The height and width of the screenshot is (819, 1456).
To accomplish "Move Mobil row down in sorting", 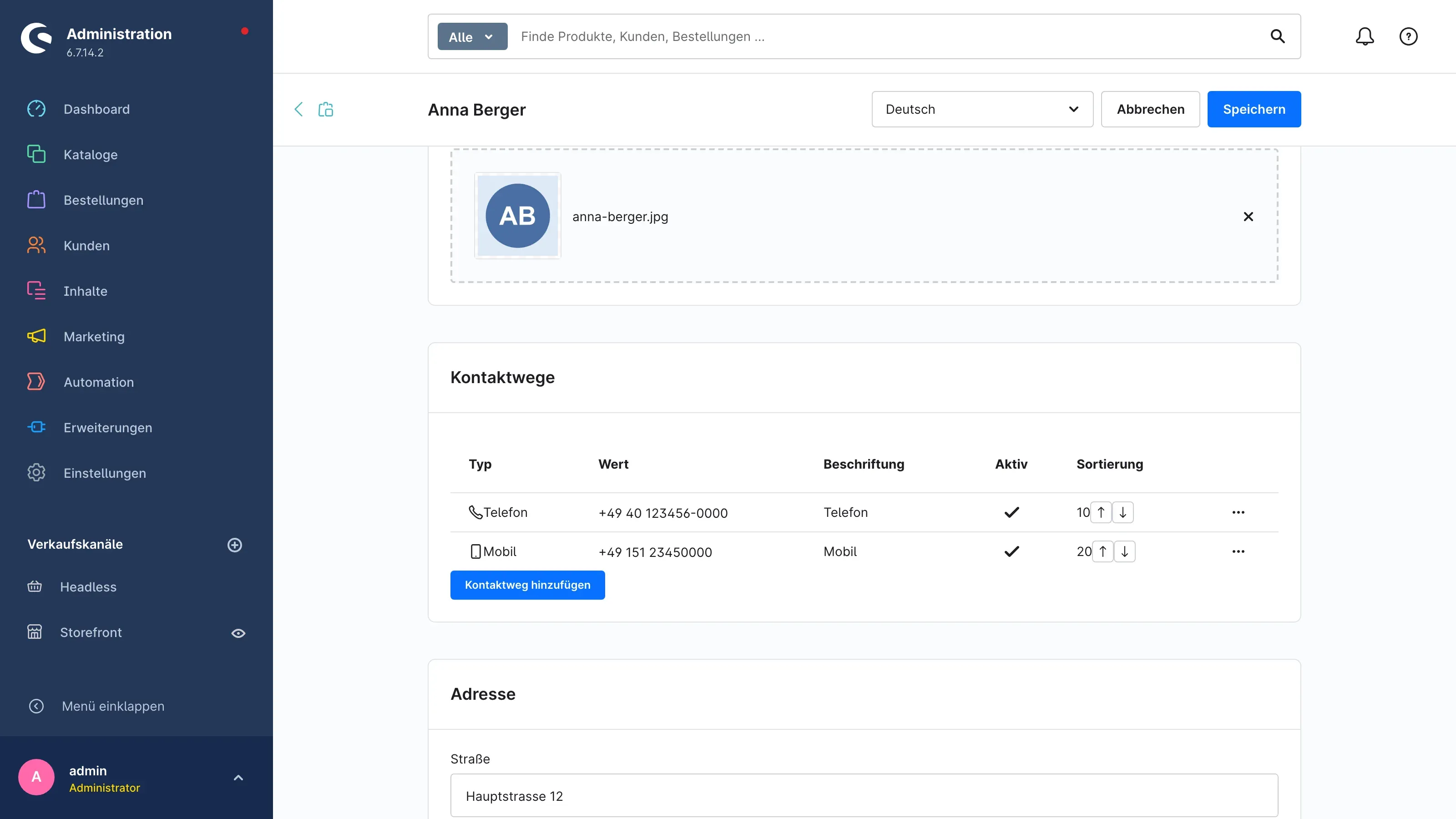I will pos(1124,551).
